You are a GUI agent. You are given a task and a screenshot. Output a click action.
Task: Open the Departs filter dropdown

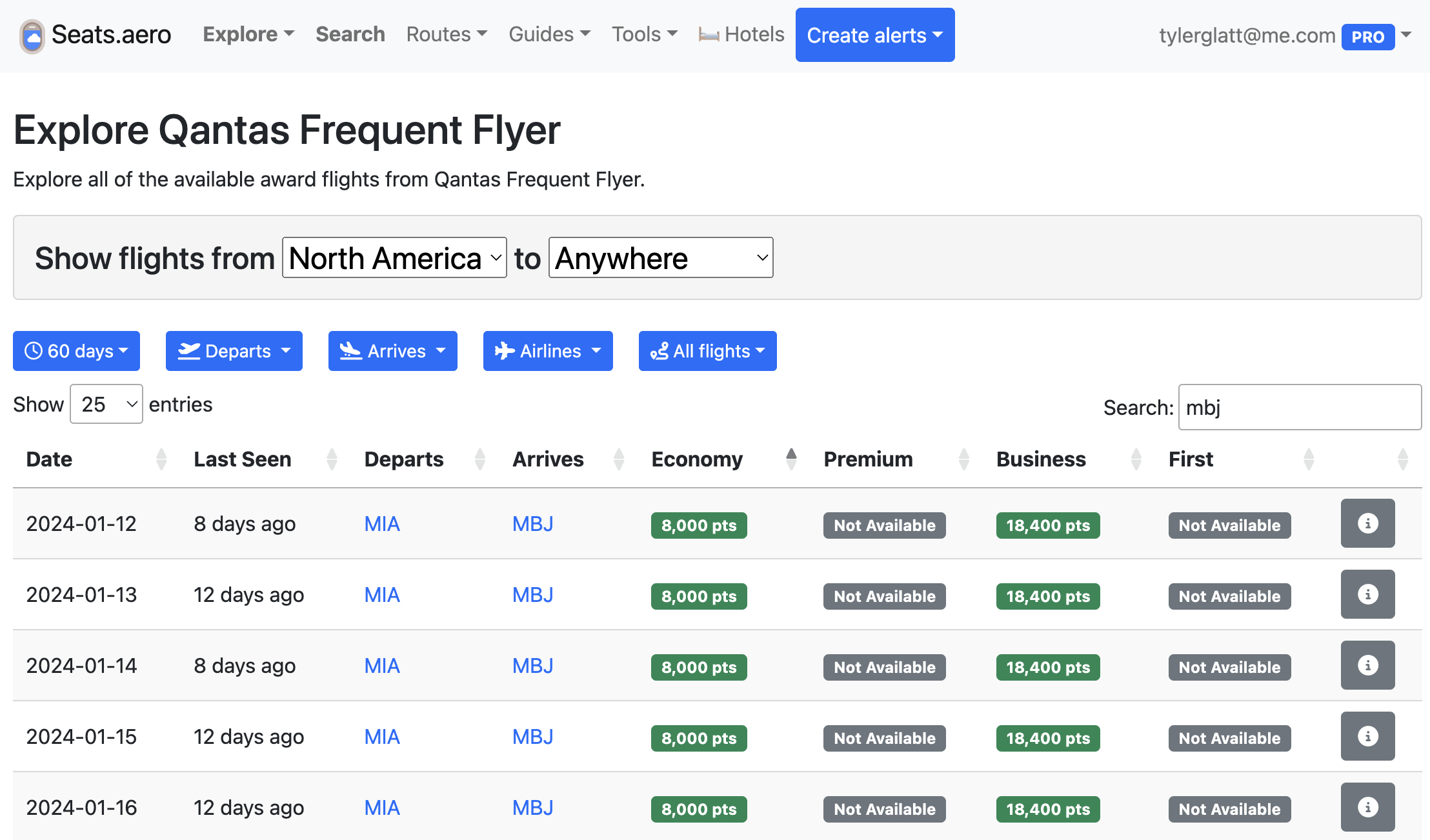point(234,351)
